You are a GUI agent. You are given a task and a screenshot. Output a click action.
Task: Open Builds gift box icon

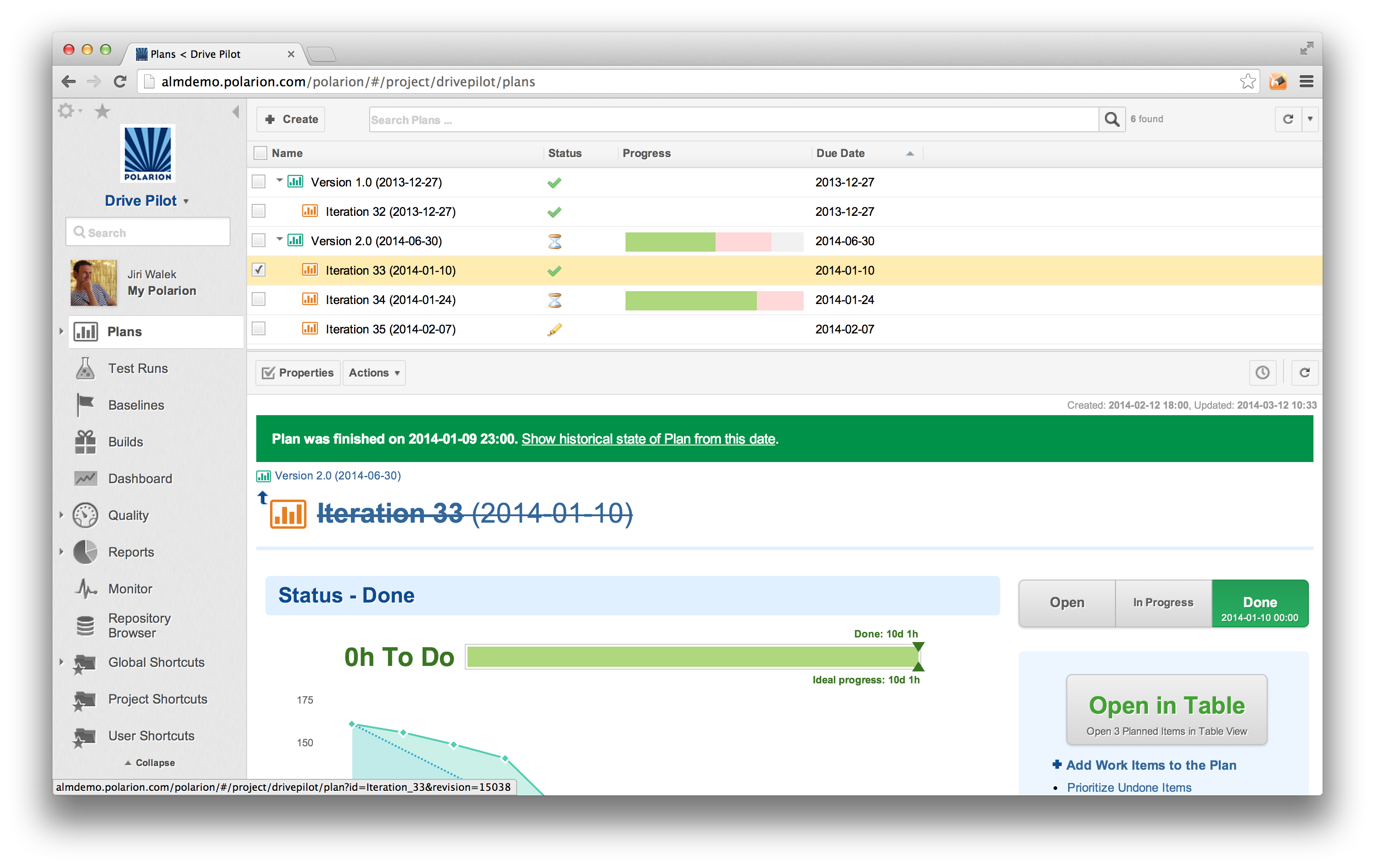point(85,442)
